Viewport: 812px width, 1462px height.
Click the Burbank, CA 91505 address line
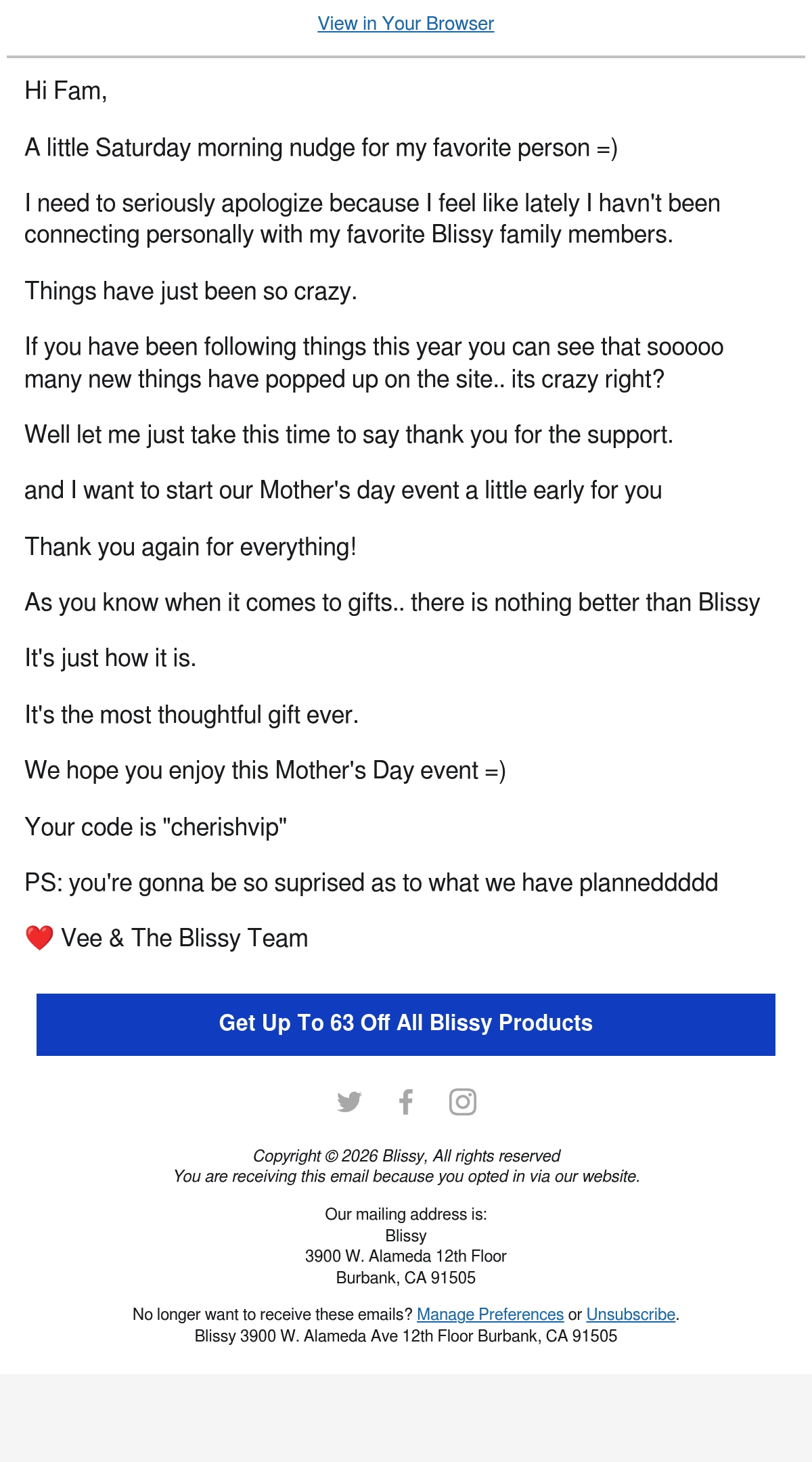406,1278
